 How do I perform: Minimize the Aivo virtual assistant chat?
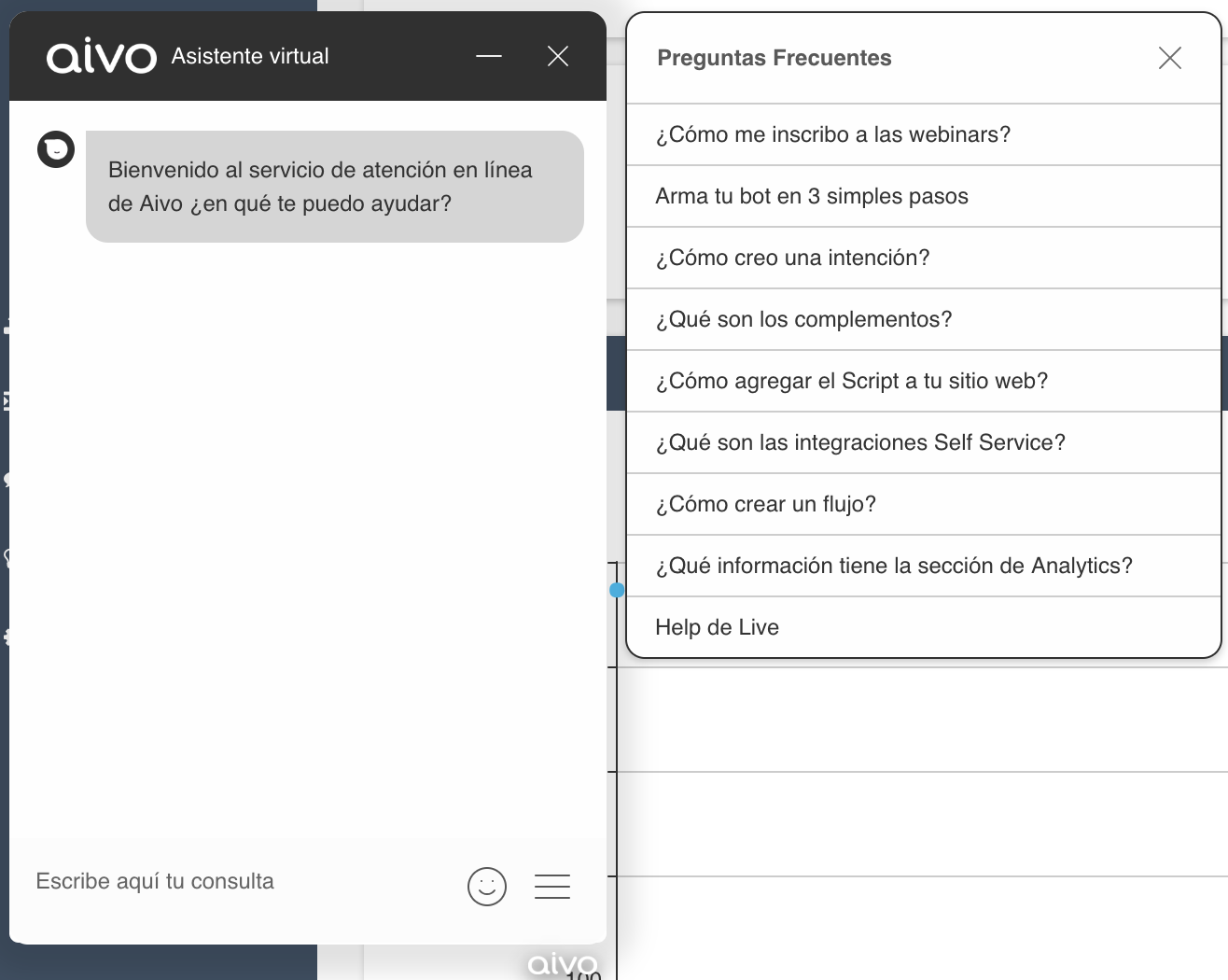click(488, 56)
